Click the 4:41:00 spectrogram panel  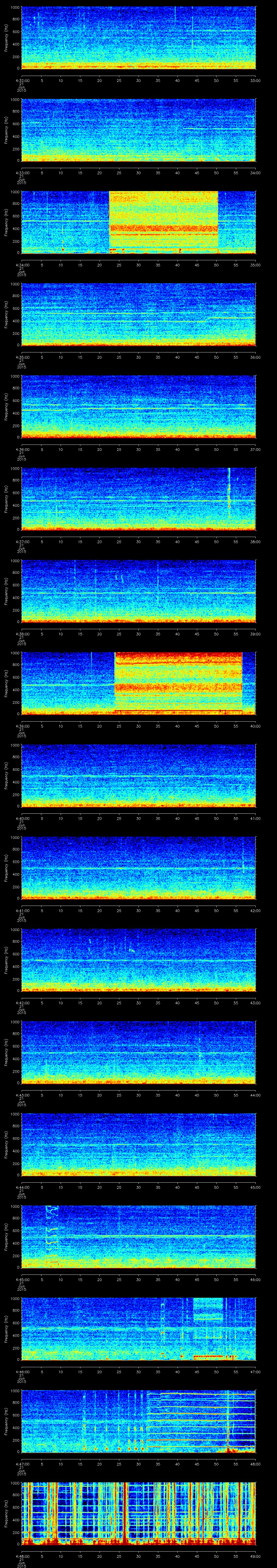(138, 868)
